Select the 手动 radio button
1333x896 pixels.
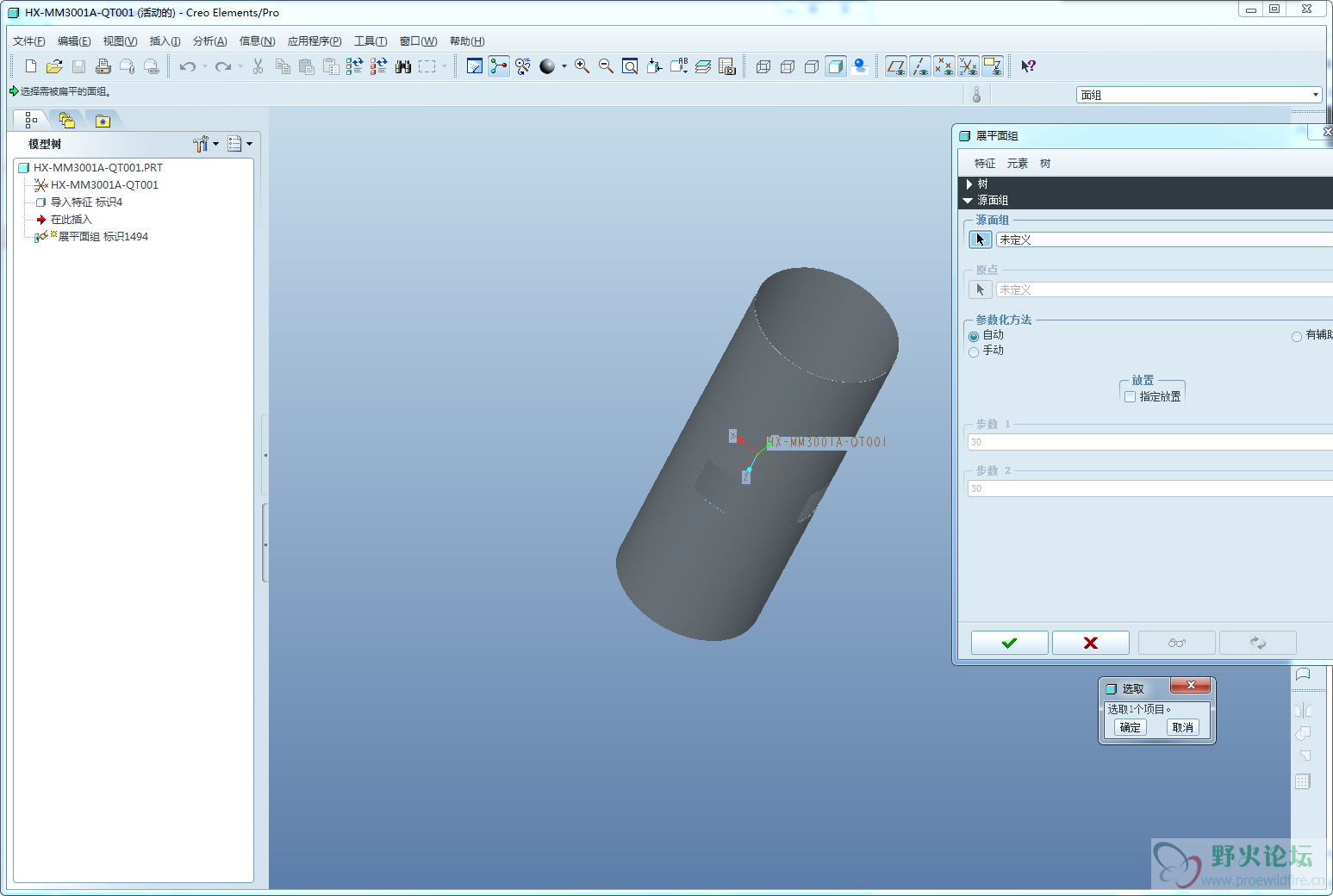(x=974, y=352)
